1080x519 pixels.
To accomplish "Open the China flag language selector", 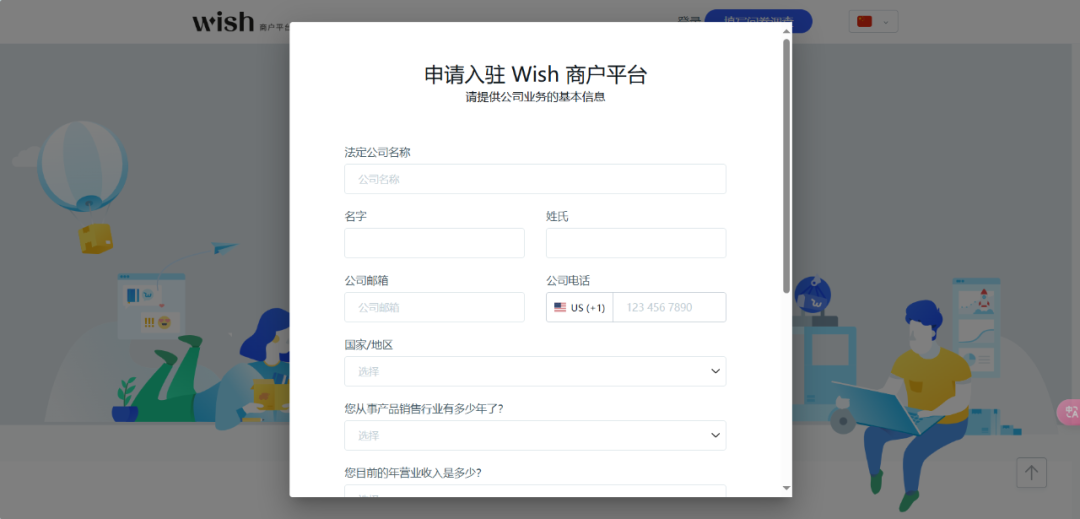I will (873, 21).
